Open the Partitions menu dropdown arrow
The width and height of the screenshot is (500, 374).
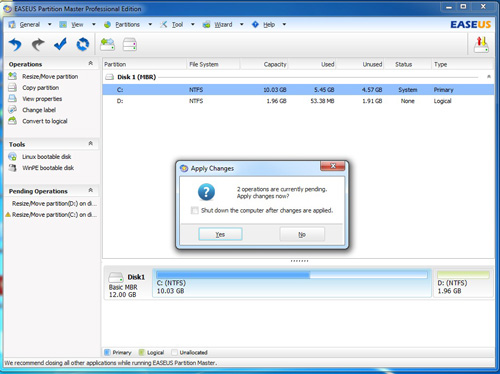pos(150,24)
